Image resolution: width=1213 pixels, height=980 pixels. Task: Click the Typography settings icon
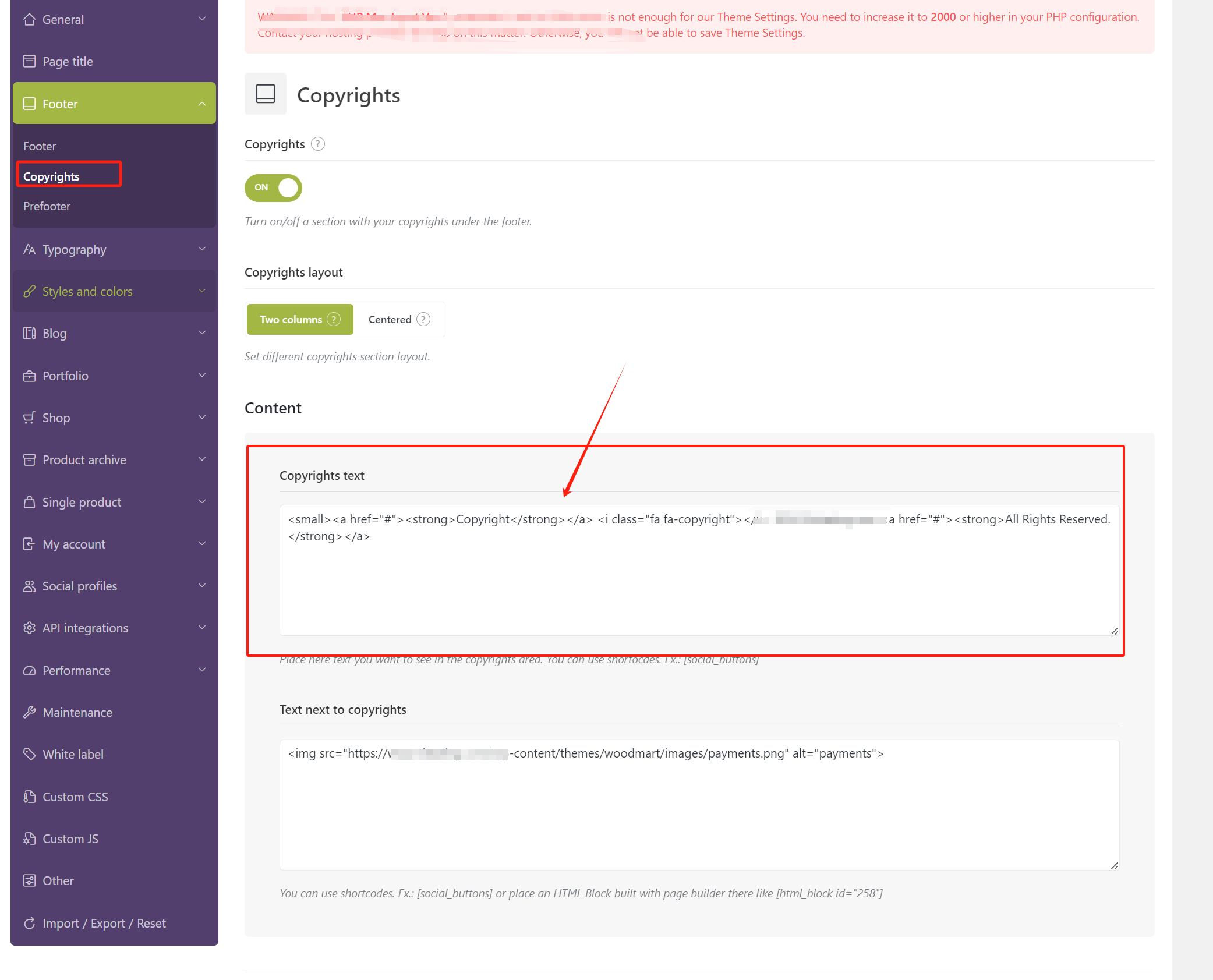pos(28,249)
